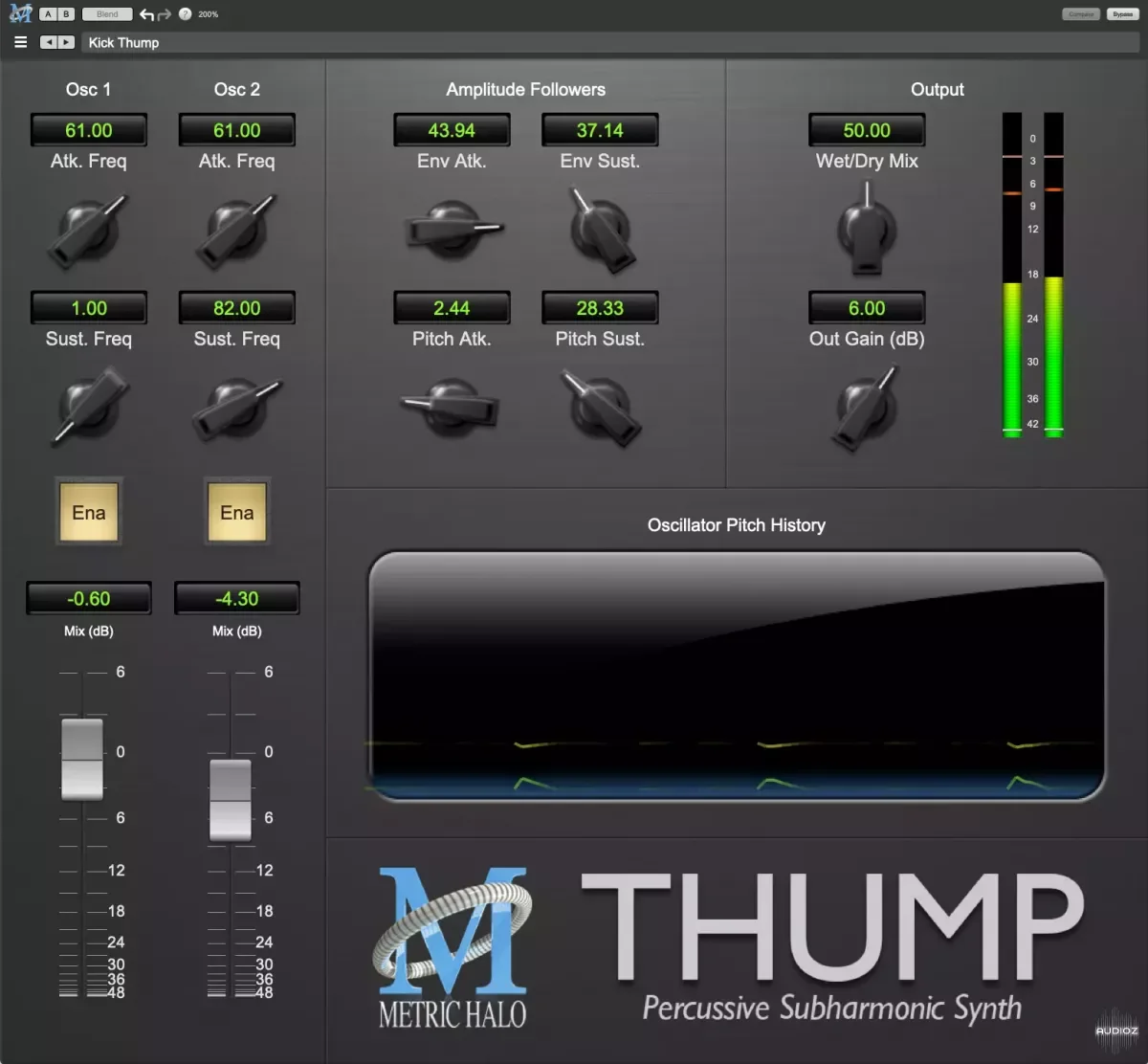
Task: Click the Osc 2 Atk. Freq knob
Action: pos(235,230)
